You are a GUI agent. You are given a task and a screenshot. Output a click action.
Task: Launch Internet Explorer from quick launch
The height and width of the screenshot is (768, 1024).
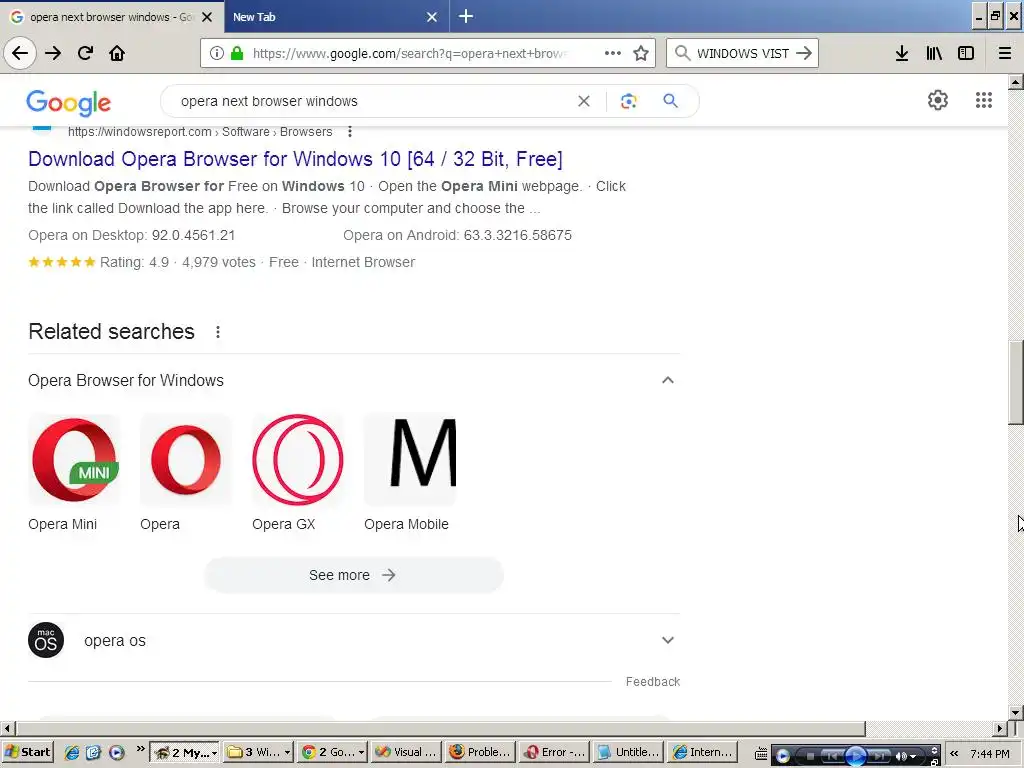tap(72, 752)
